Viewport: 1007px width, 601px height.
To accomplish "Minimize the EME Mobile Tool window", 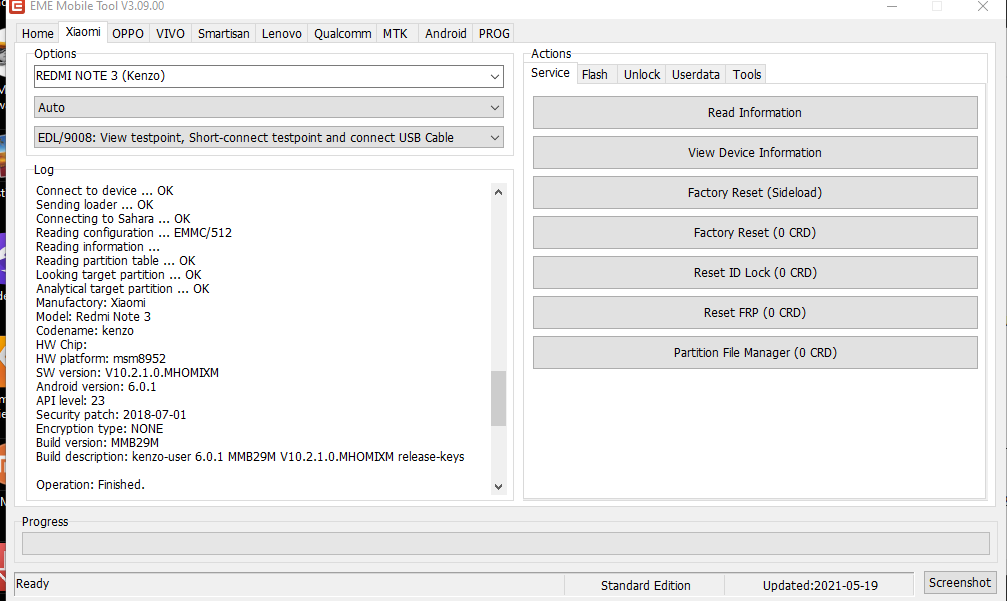I will [x=892, y=6].
